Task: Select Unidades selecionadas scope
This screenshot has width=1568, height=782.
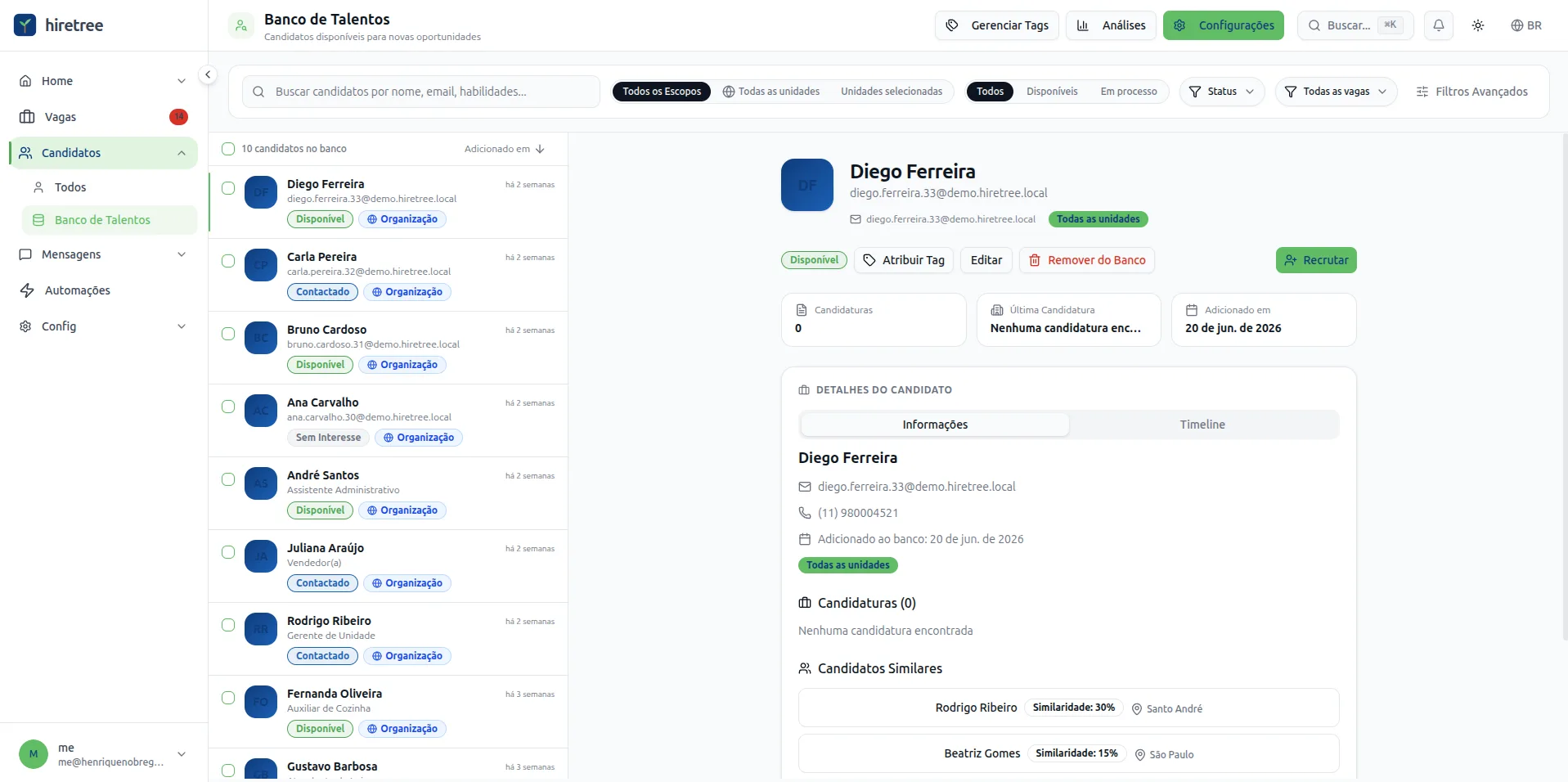Action: [892, 92]
